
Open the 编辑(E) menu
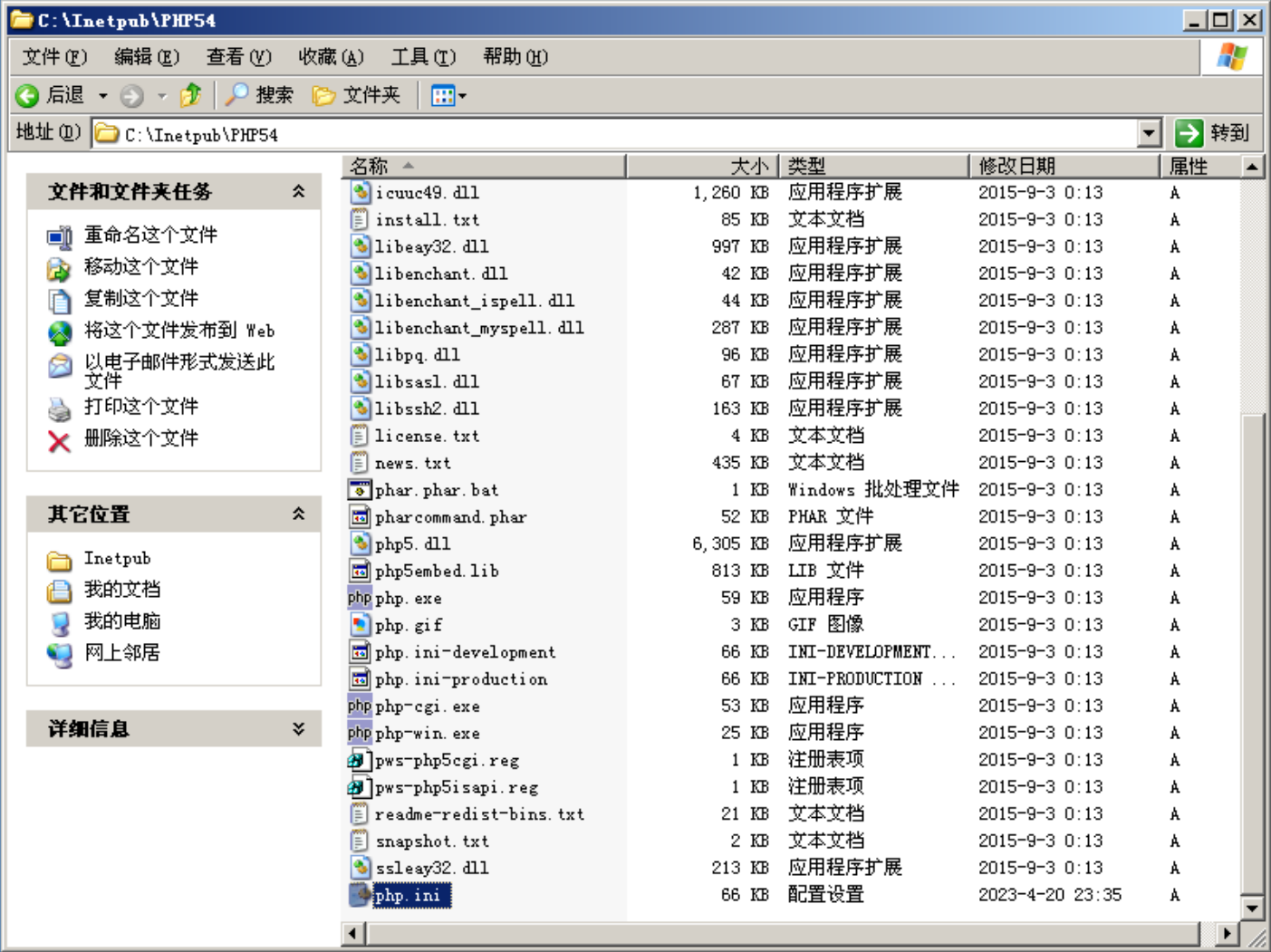(x=147, y=57)
